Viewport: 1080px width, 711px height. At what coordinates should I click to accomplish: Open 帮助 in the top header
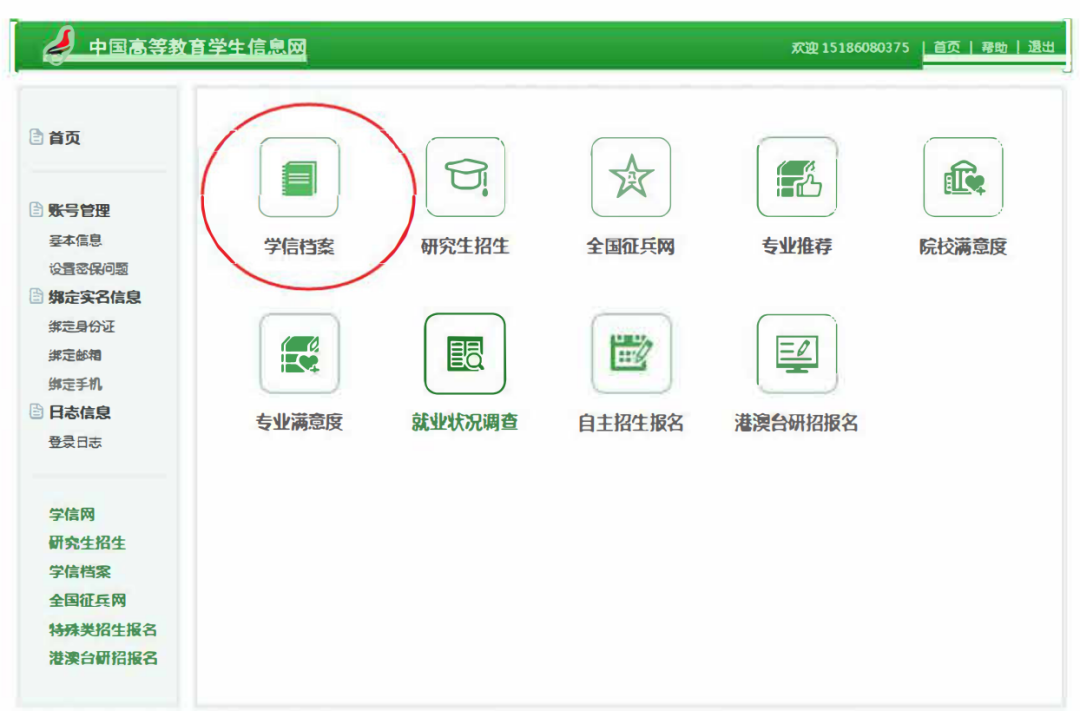point(994,47)
